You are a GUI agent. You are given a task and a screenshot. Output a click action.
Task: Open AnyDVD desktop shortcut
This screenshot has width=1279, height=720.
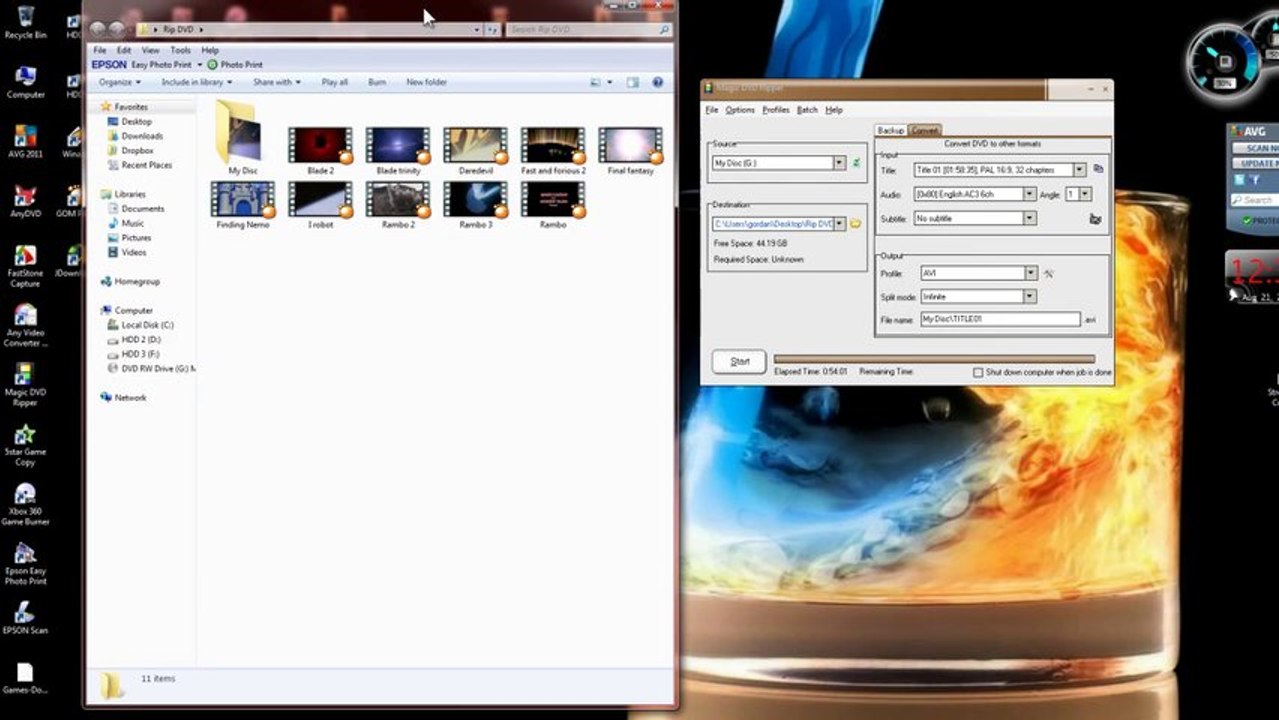pos(25,201)
